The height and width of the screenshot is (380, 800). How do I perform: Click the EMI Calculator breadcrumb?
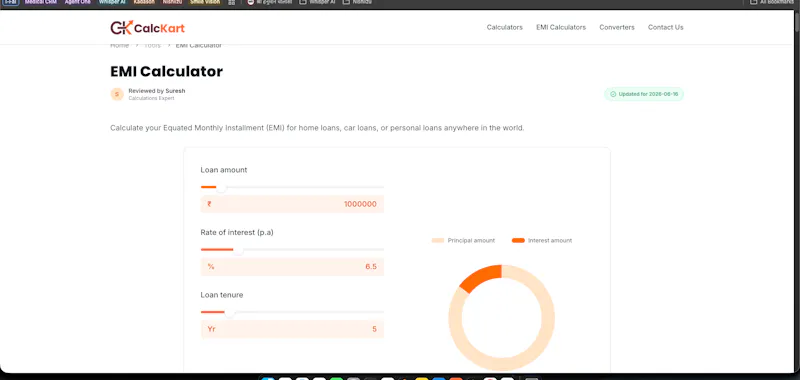(198, 45)
